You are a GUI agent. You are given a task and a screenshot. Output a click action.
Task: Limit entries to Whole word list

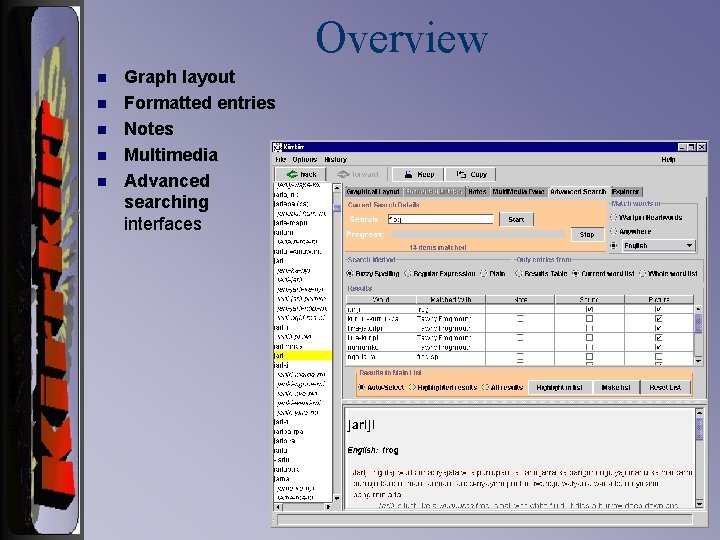click(642, 274)
